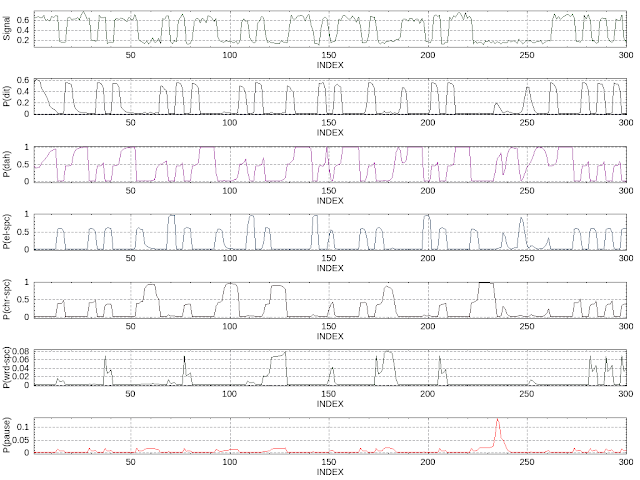The width and height of the screenshot is (640, 480).
Task: Click the 0.05 tick on the P(pause) axis
Action: 21,440
